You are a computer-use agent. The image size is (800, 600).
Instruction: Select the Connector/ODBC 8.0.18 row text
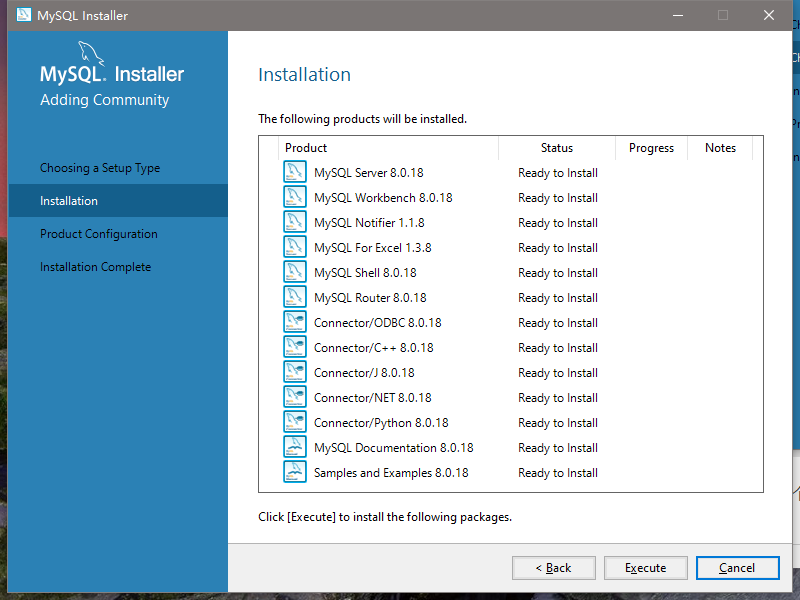378,323
